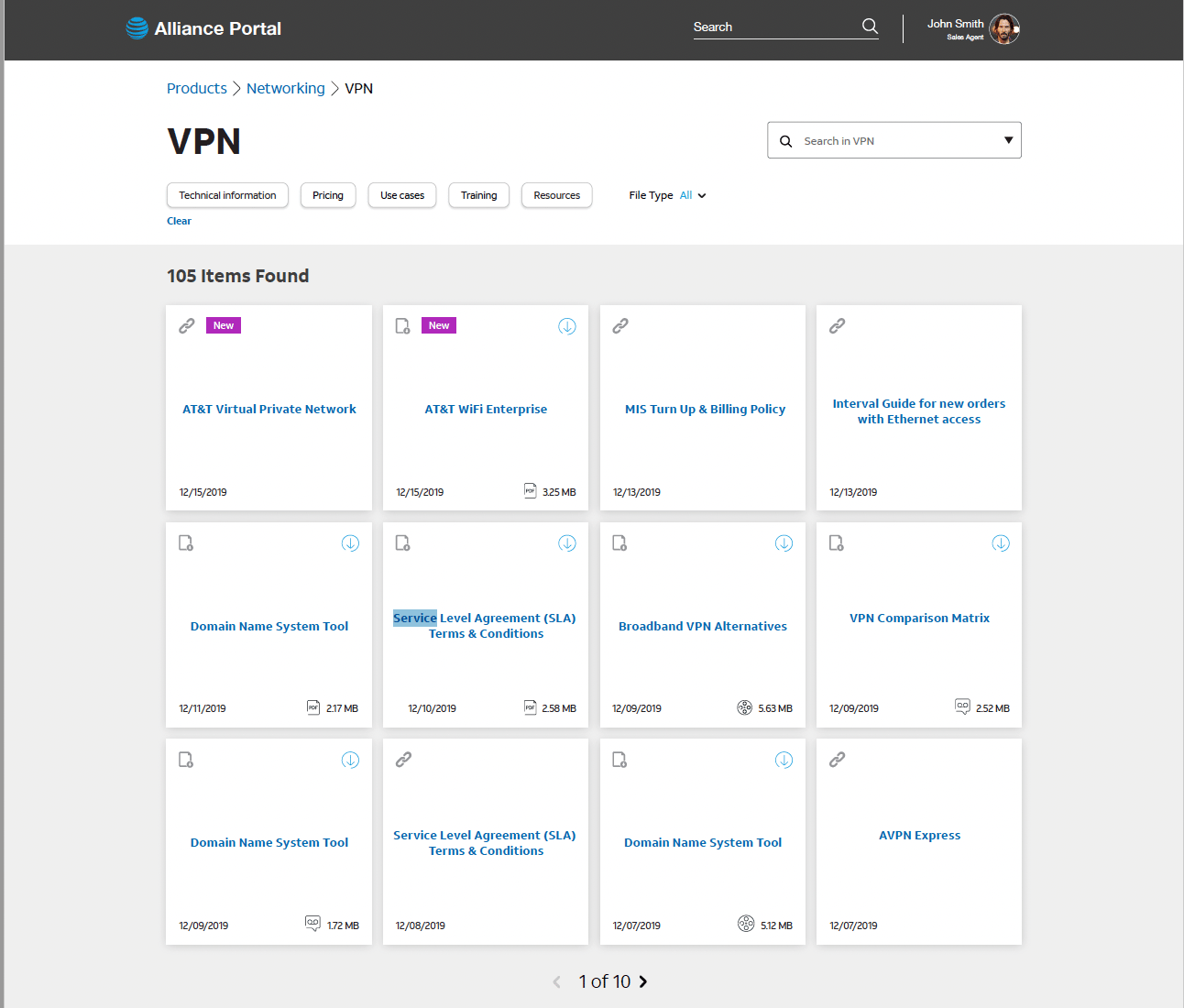Open John Smith's profile avatar
Image resolution: width=1184 pixels, height=1008 pixels.
(x=1004, y=29)
